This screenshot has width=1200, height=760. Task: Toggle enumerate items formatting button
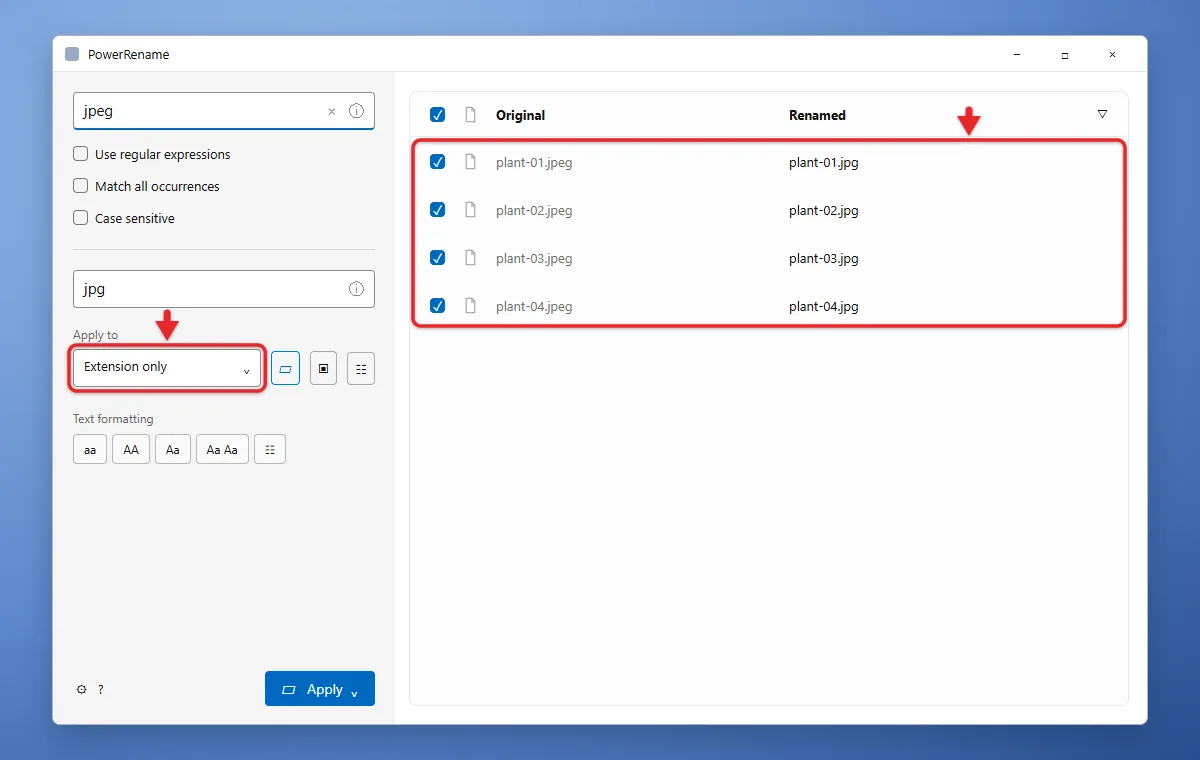pyautogui.click(x=270, y=449)
